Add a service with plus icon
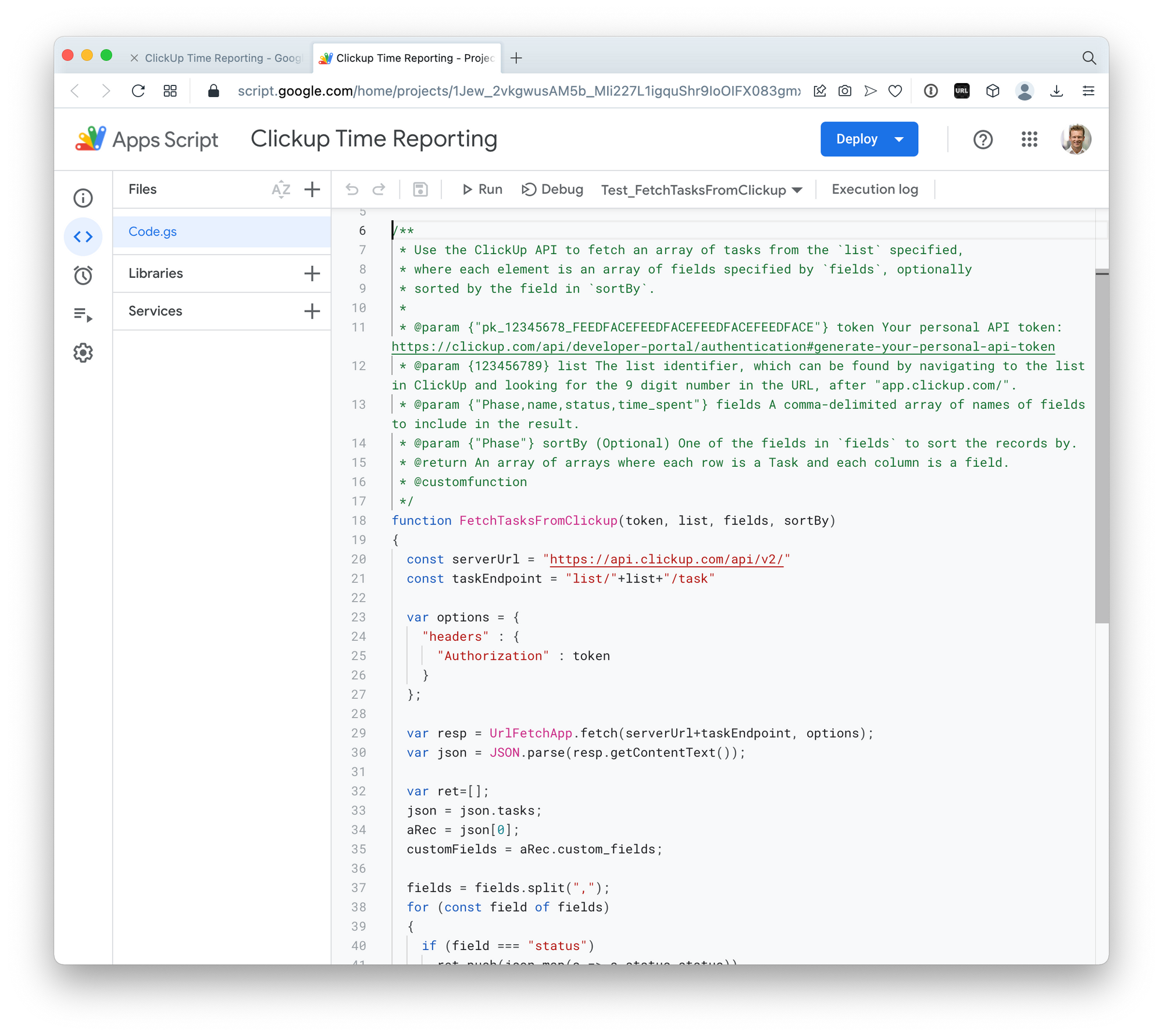This screenshot has height=1036, width=1163. point(312,311)
